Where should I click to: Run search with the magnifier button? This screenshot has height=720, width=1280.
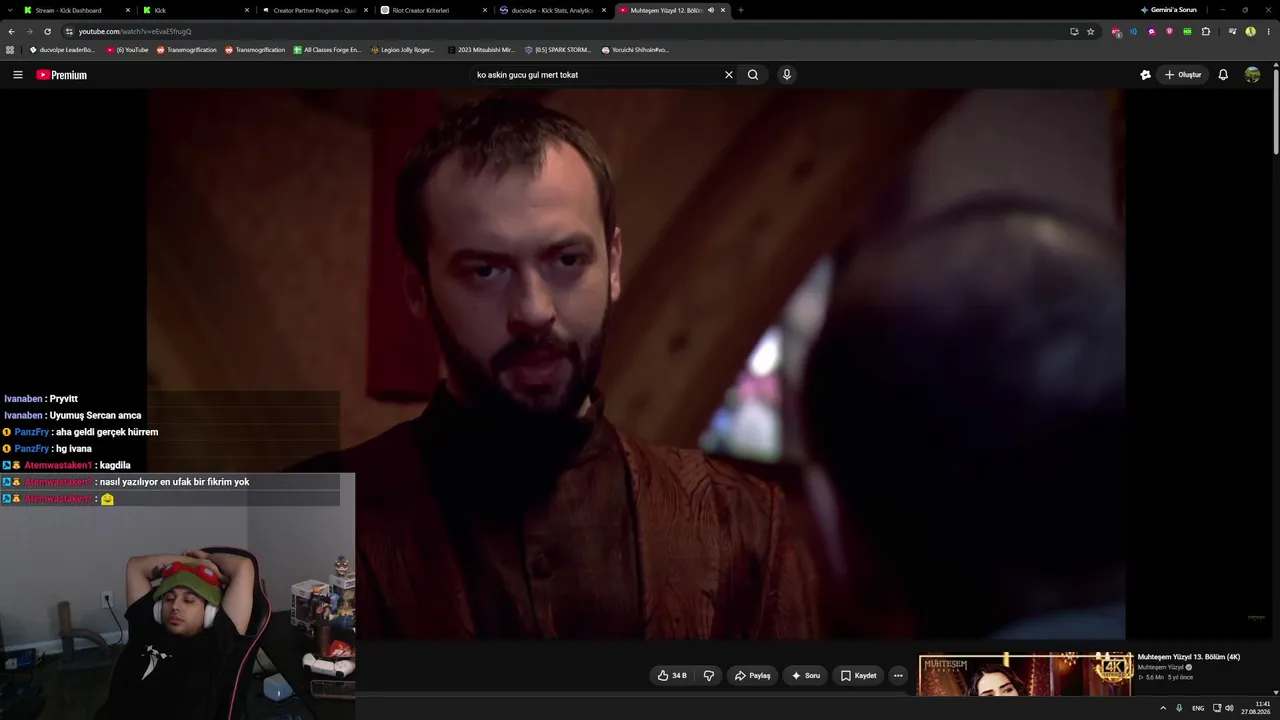coord(753,75)
